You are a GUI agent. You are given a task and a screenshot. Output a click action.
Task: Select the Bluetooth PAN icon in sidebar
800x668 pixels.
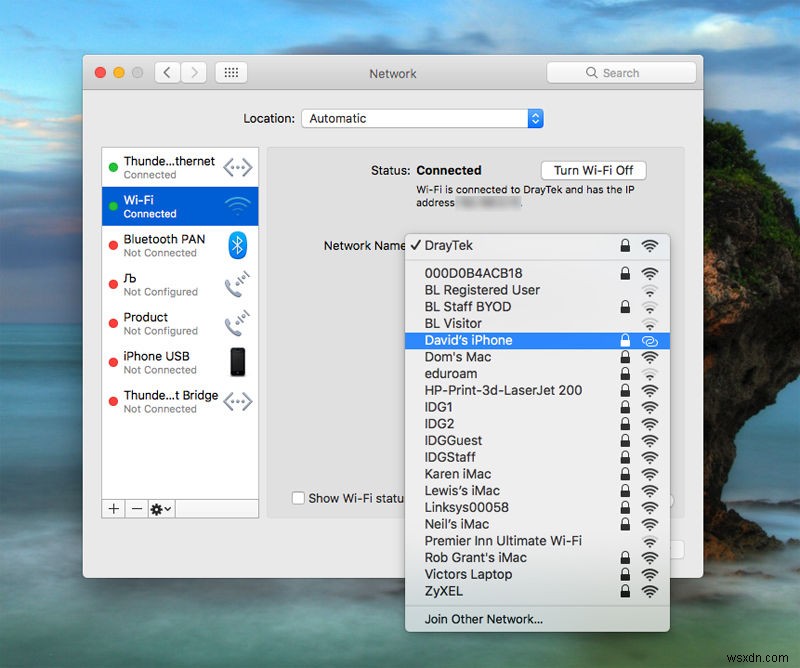tap(239, 245)
